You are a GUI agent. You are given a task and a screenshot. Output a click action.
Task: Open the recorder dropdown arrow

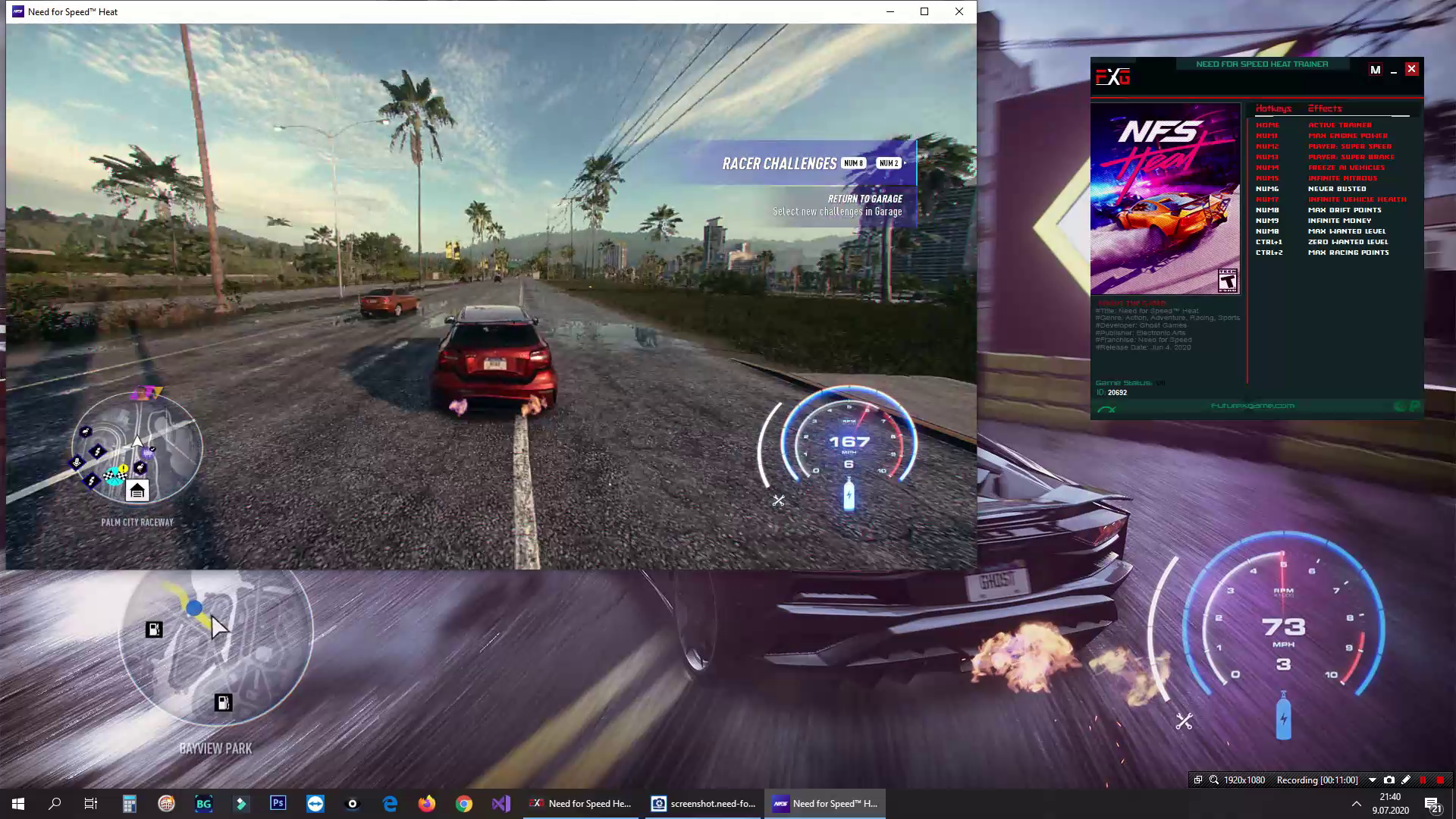(x=1372, y=780)
